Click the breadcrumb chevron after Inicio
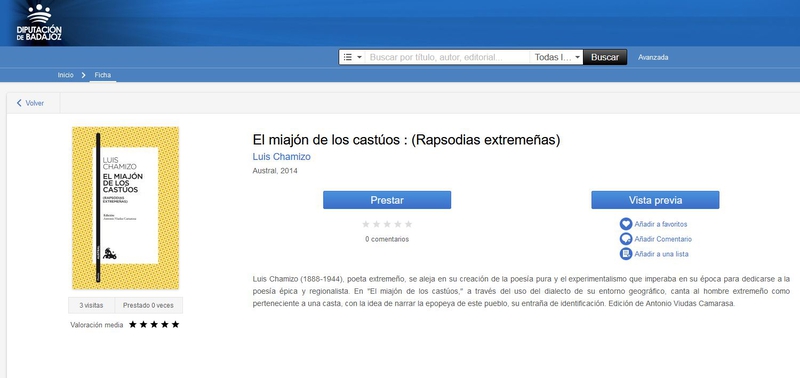This screenshot has height=378, width=800. (84, 75)
